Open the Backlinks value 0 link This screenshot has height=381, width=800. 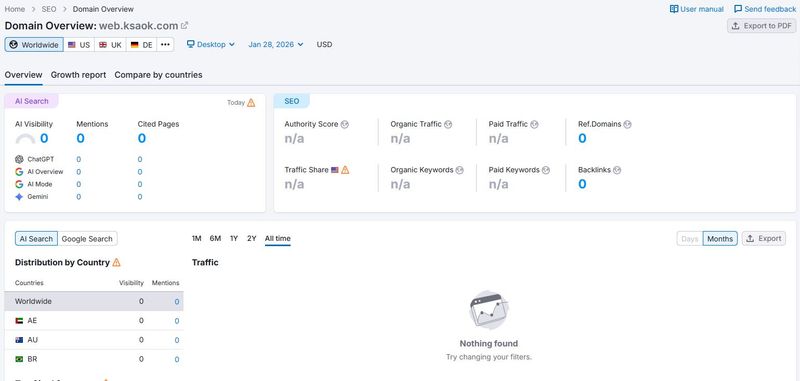(x=582, y=184)
